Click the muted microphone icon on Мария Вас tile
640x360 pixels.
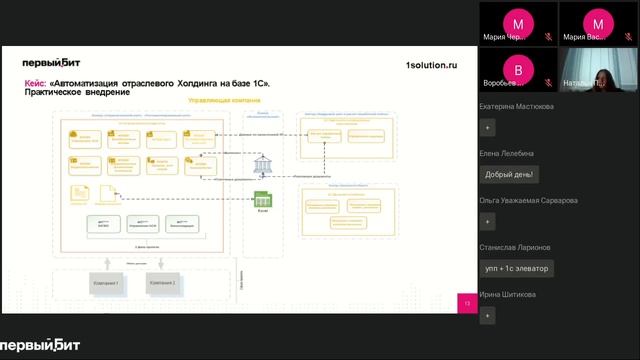pos(628,37)
